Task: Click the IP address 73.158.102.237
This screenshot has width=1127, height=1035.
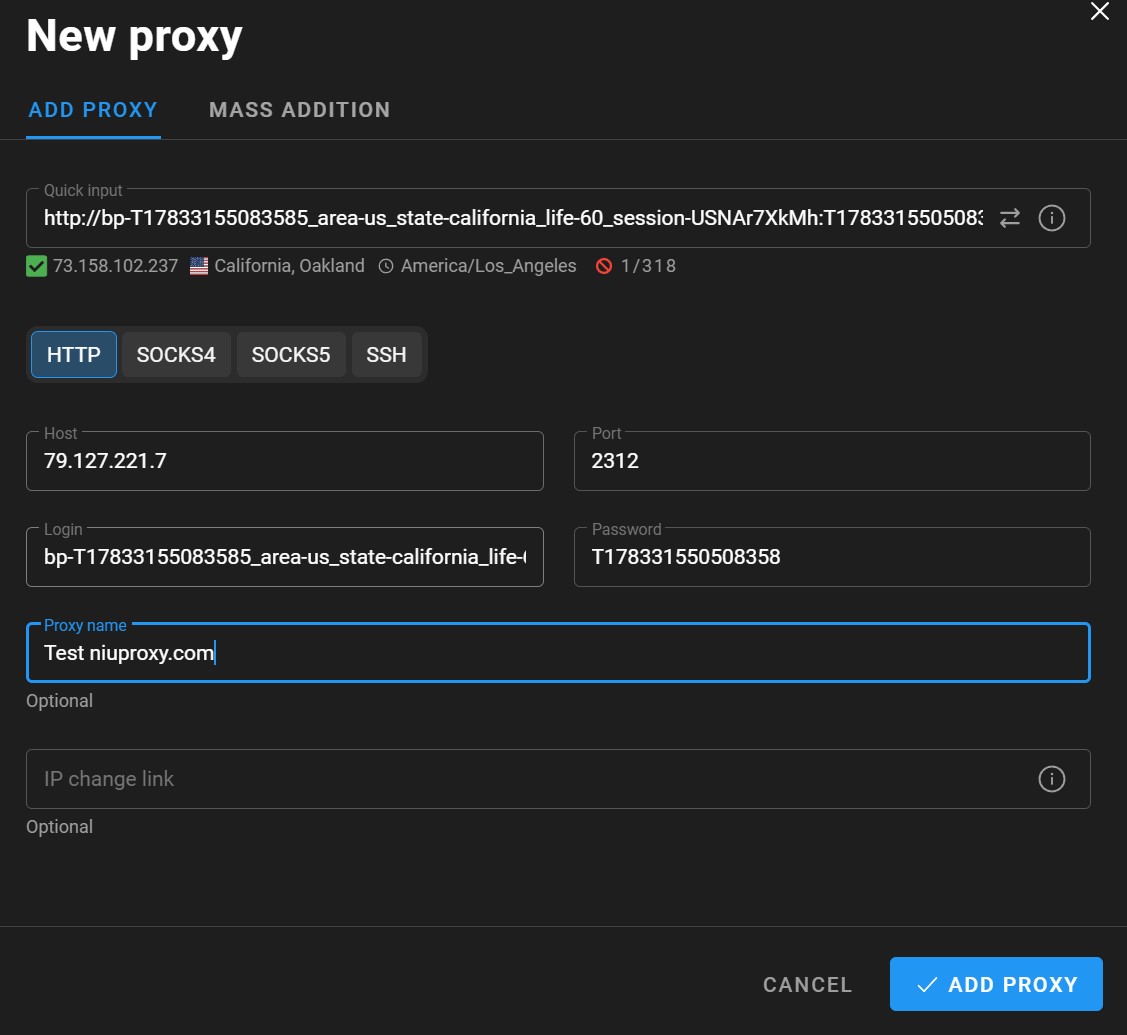Action: [x=115, y=266]
